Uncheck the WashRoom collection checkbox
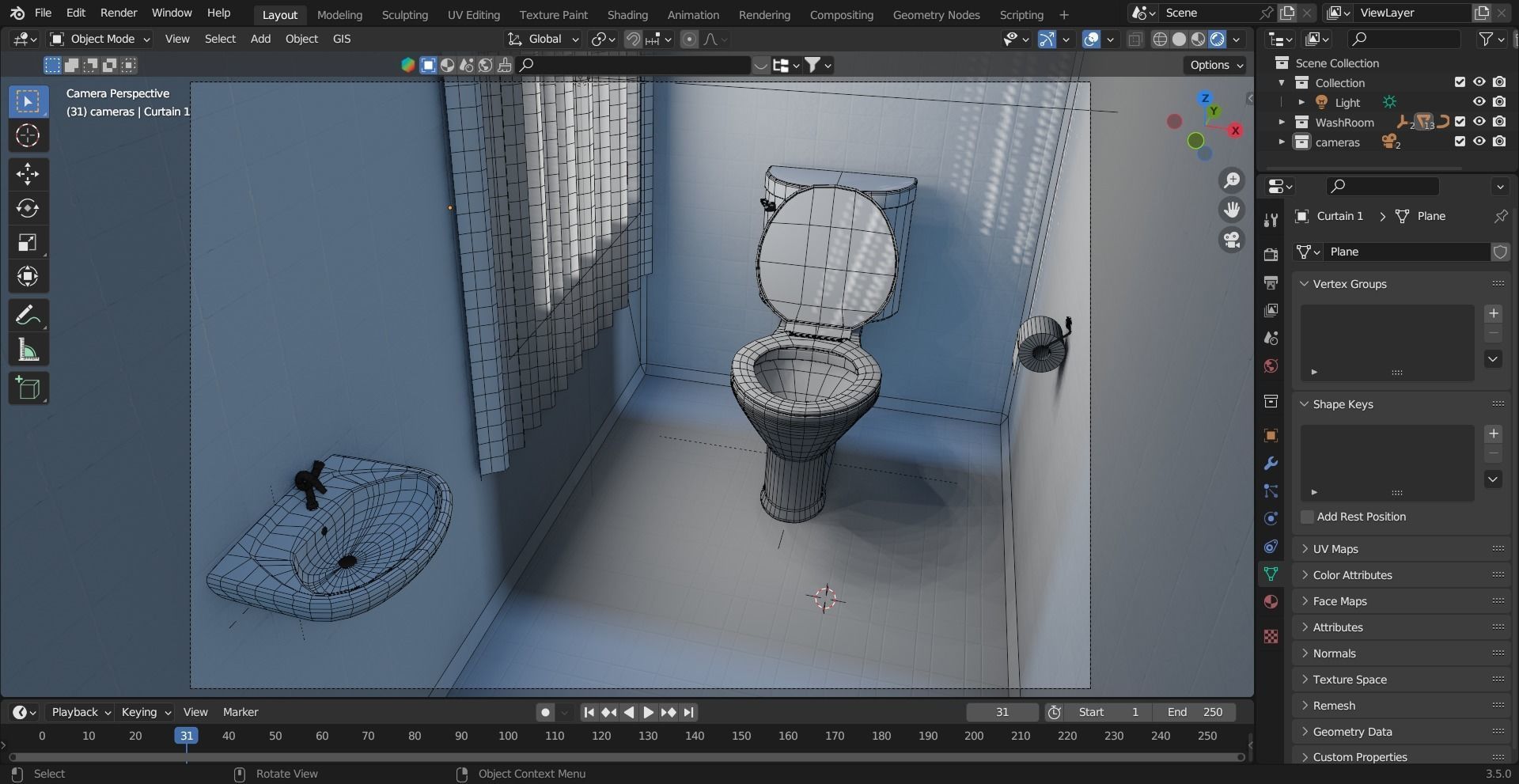This screenshot has height=784, width=1519. (1460, 122)
